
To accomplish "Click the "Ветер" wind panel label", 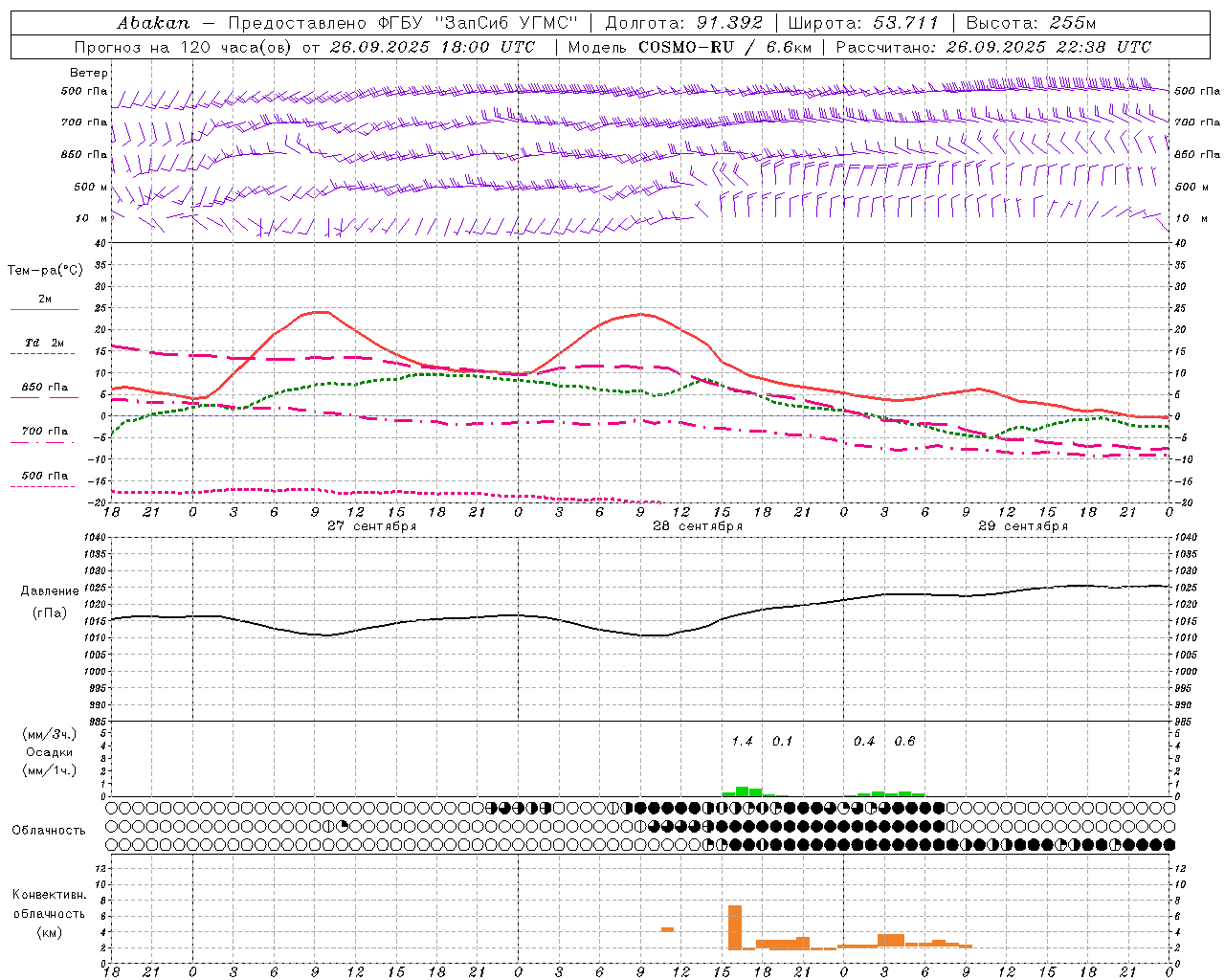I will [x=89, y=73].
